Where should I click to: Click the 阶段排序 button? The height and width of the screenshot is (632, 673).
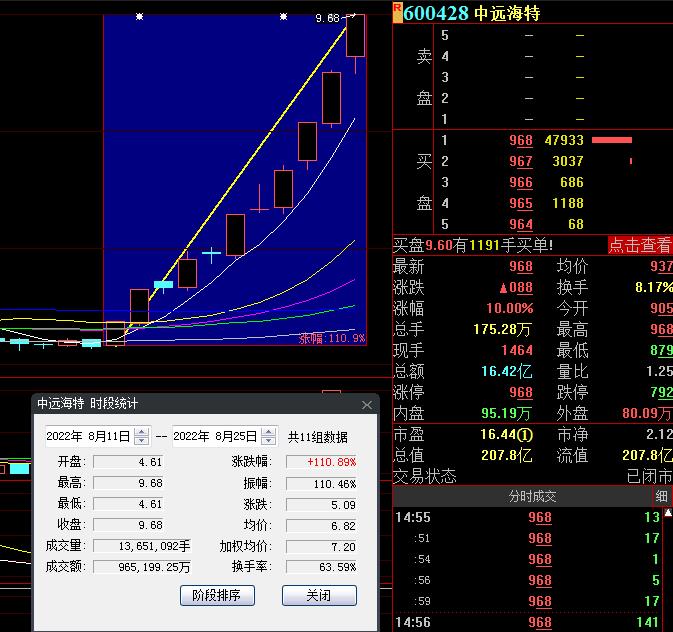click(217, 596)
